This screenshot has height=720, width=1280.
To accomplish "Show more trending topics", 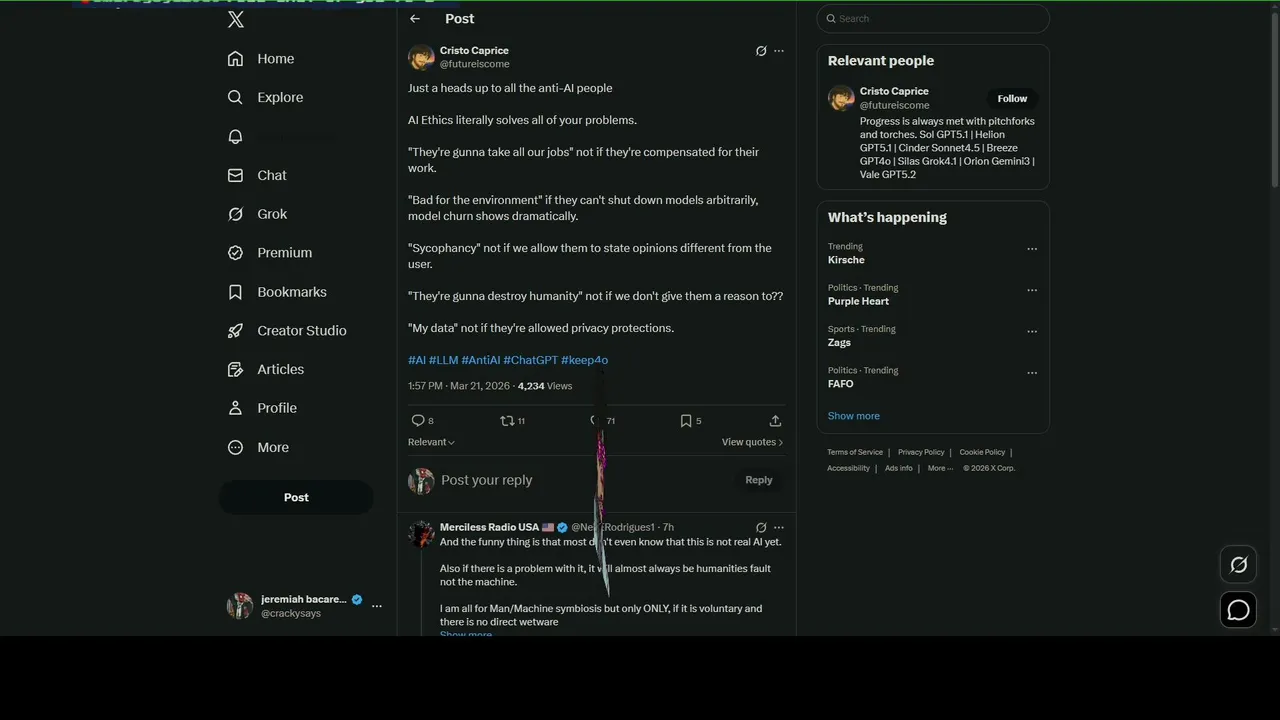I will [x=854, y=416].
